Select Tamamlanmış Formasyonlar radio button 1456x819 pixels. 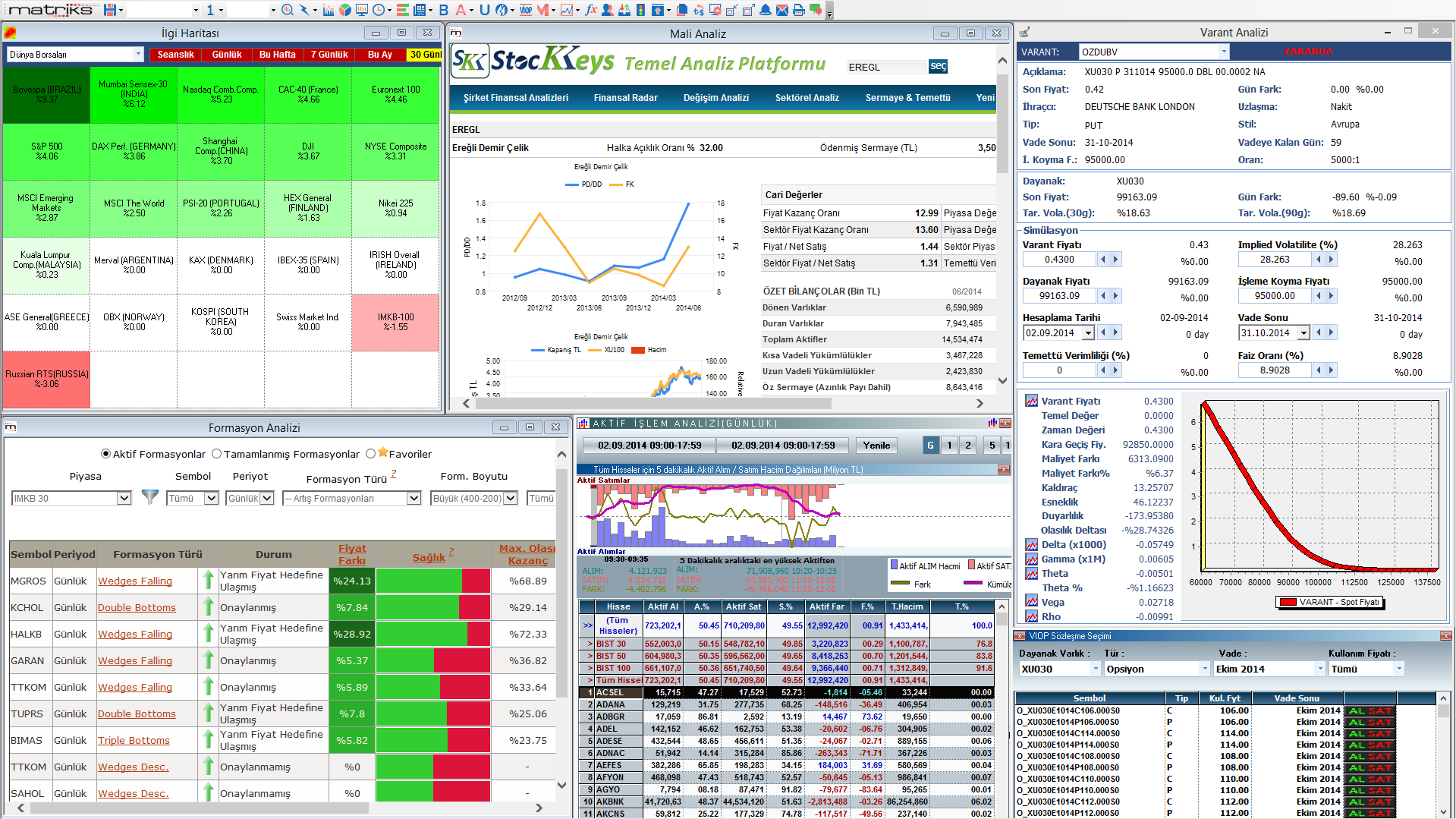point(217,454)
